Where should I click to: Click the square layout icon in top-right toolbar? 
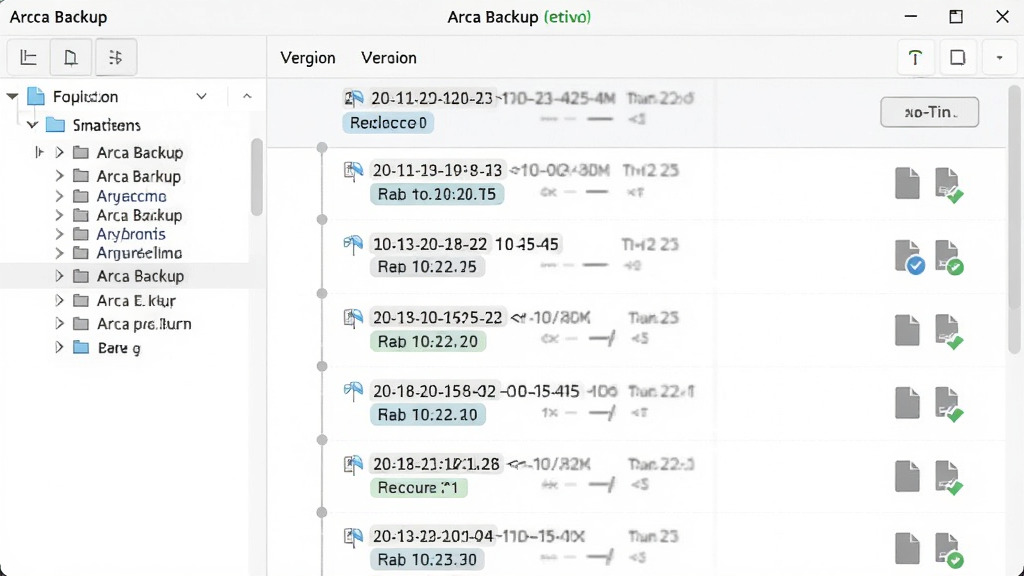pos(957,57)
